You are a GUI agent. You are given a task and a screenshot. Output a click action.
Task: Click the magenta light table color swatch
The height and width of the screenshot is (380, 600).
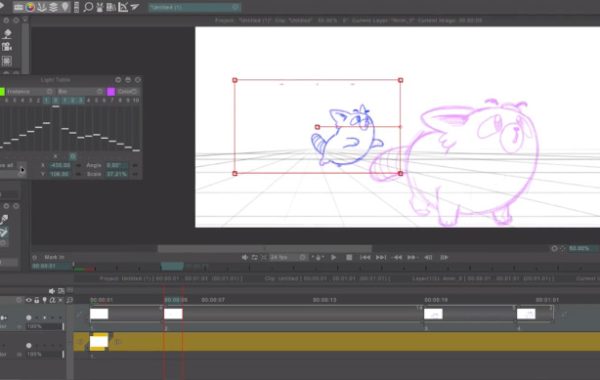111,91
